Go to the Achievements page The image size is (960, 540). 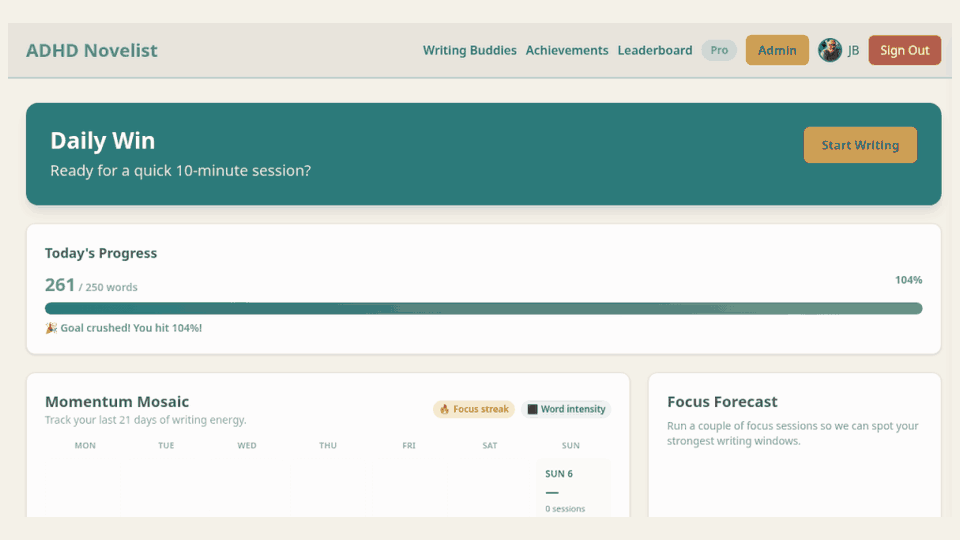567,50
